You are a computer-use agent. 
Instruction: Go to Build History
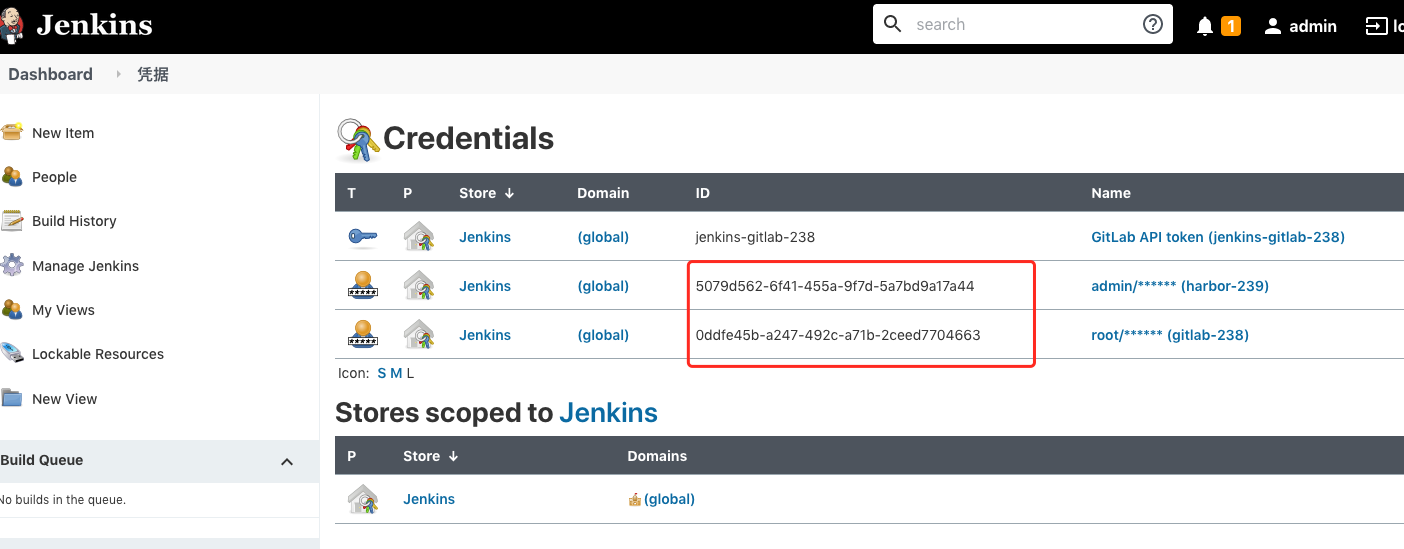coord(74,221)
